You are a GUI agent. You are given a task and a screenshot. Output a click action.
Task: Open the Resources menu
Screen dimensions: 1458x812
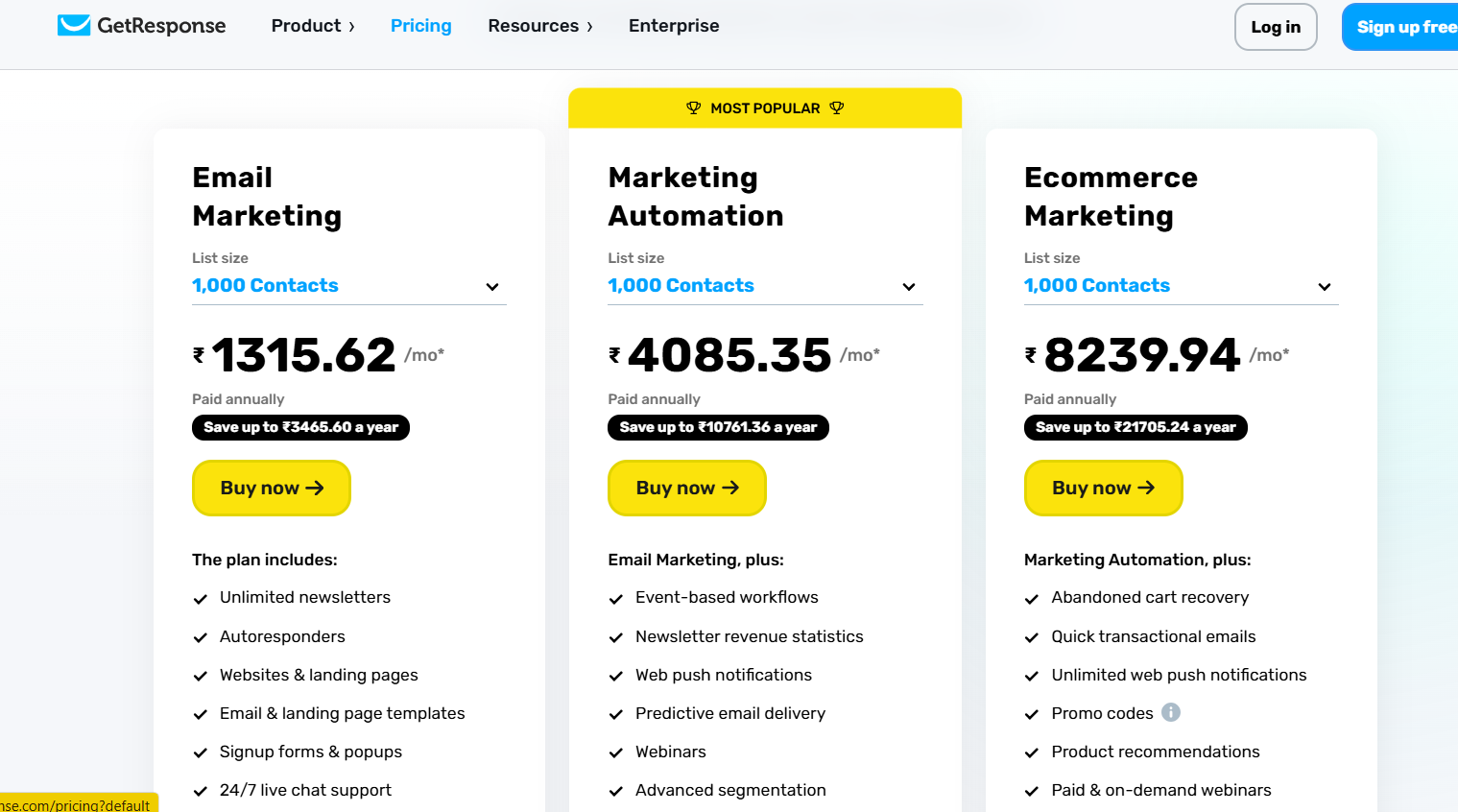point(540,26)
